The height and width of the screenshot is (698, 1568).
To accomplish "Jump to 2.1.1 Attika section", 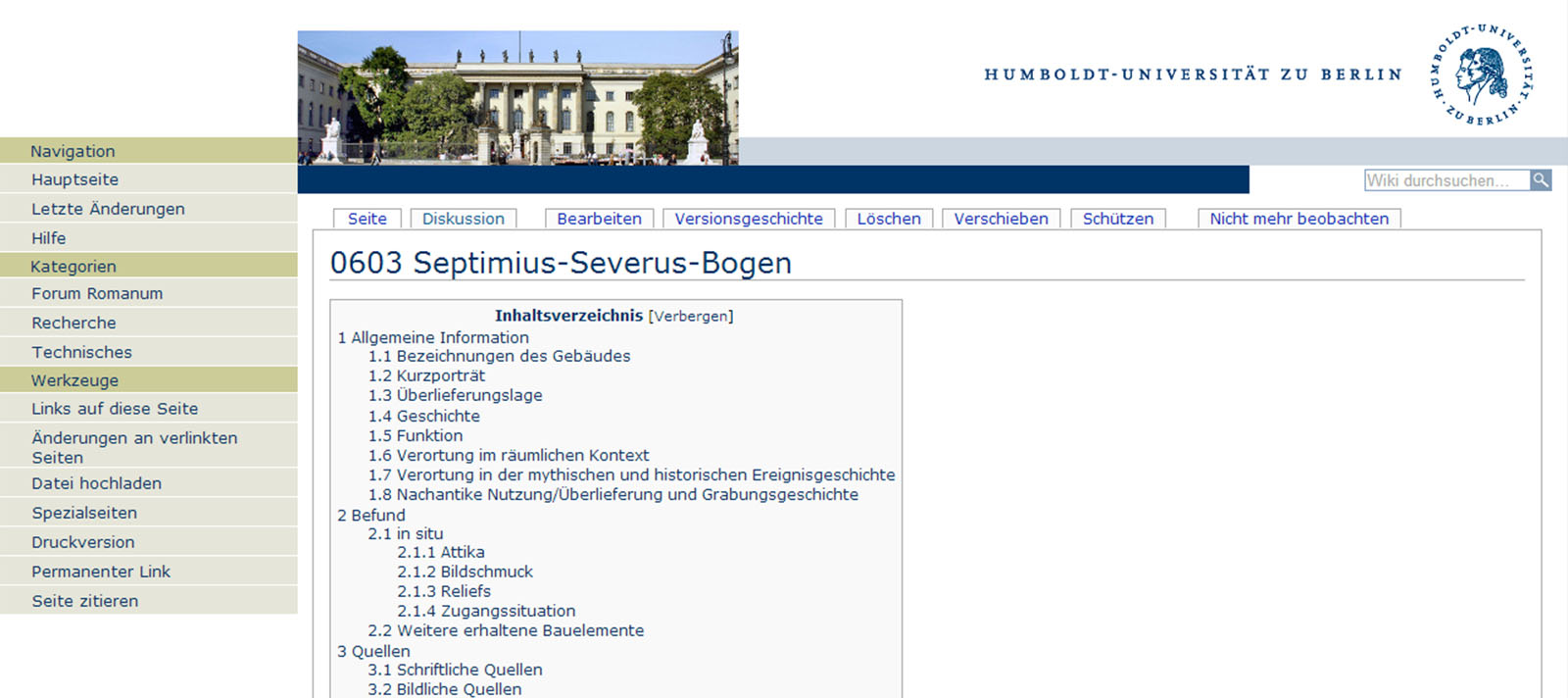I will [x=441, y=552].
